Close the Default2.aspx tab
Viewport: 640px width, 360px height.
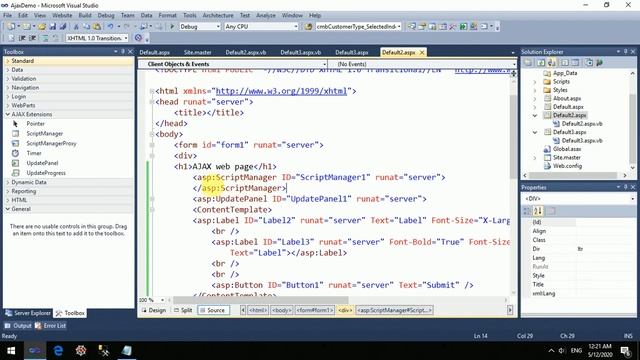(422, 52)
